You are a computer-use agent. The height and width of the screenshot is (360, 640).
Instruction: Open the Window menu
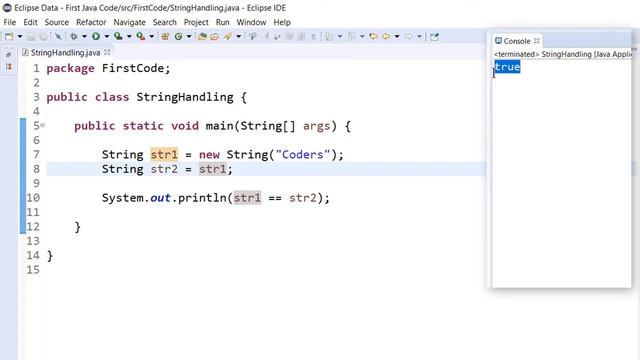[251, 22]
